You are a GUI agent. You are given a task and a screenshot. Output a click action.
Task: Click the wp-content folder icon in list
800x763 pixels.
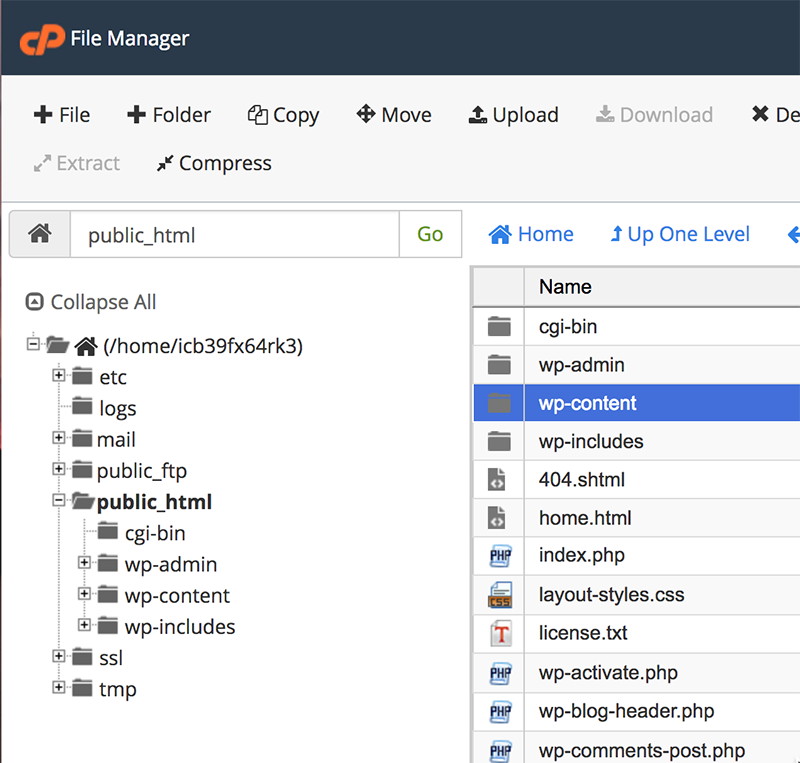pos(499,403)
